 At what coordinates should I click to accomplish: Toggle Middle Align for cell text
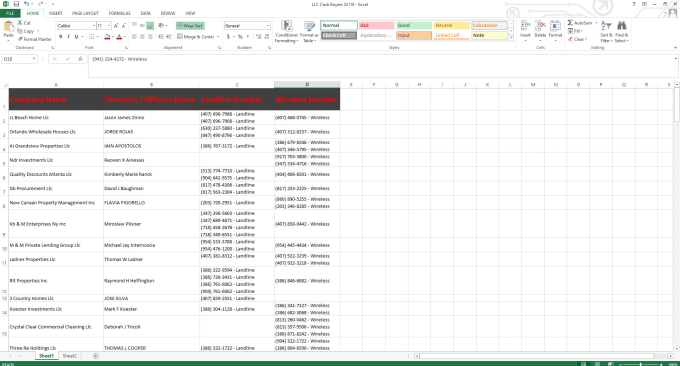pyautogui.click(x=142, y=26)
